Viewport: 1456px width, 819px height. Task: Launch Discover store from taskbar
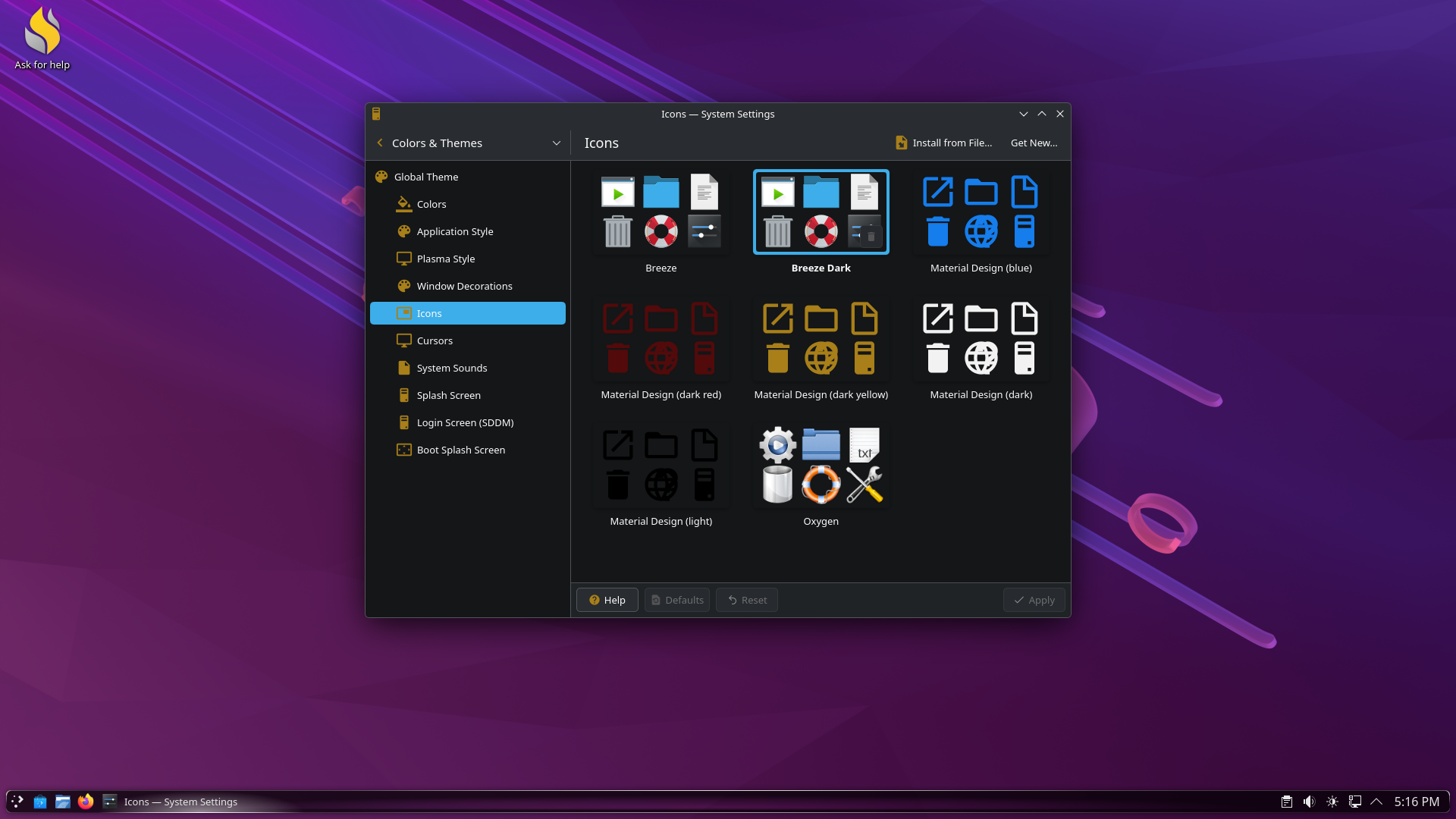coord(40,802)
